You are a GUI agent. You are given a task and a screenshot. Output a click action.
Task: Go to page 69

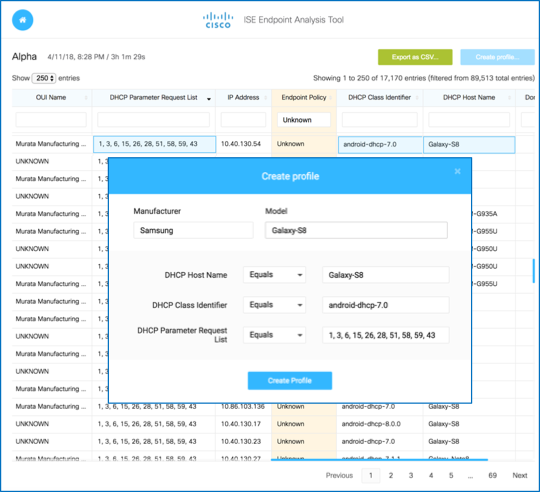492,475
